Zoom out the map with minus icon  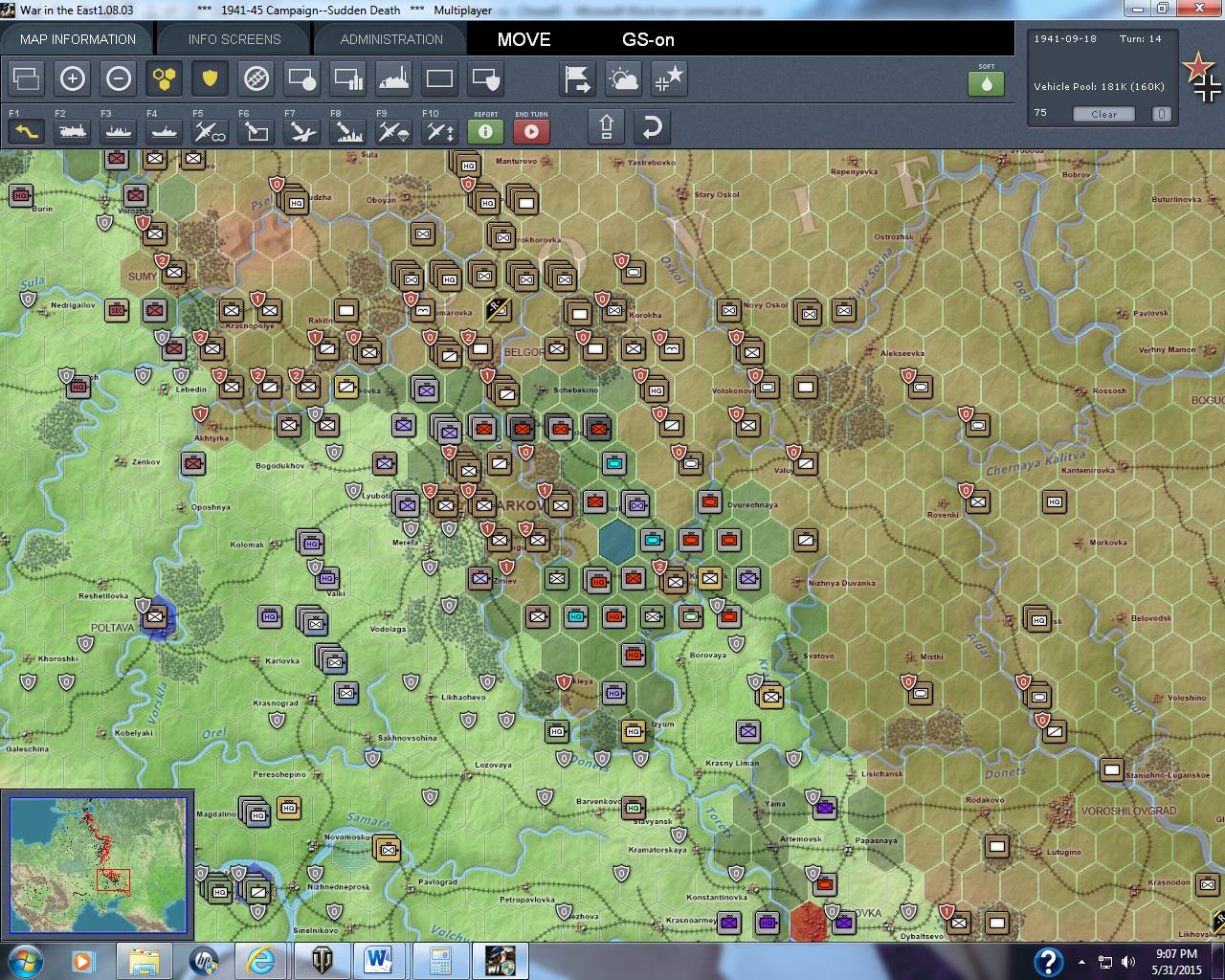(119, 78)
